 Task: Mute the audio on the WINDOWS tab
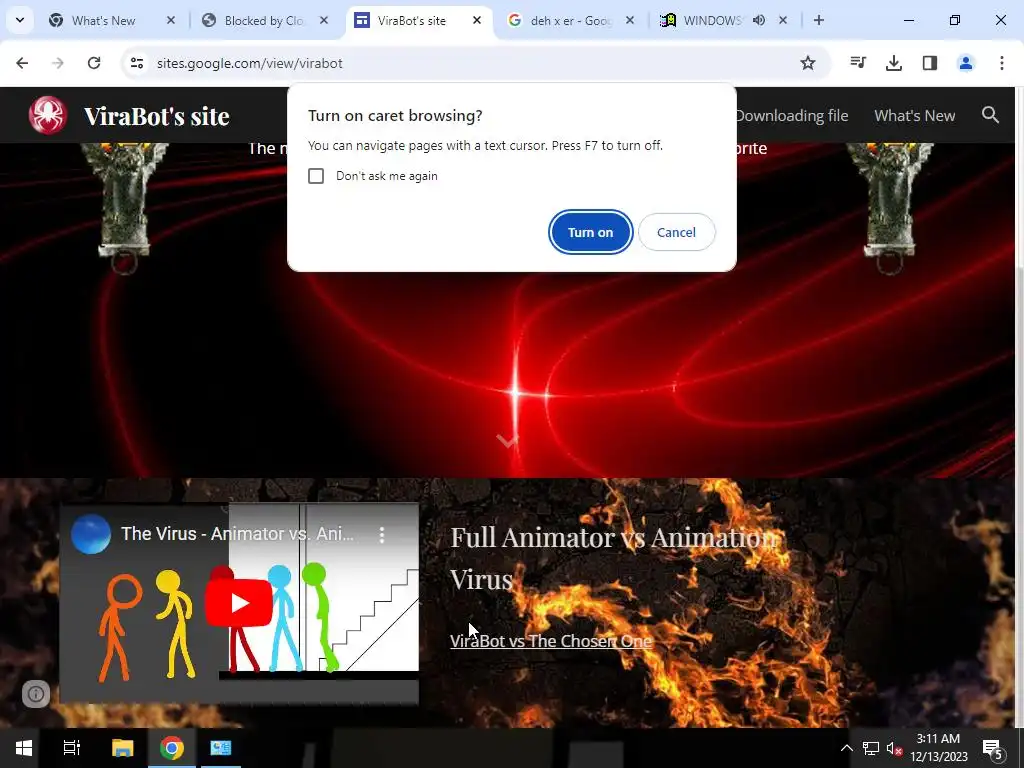(x=759, y=20)
